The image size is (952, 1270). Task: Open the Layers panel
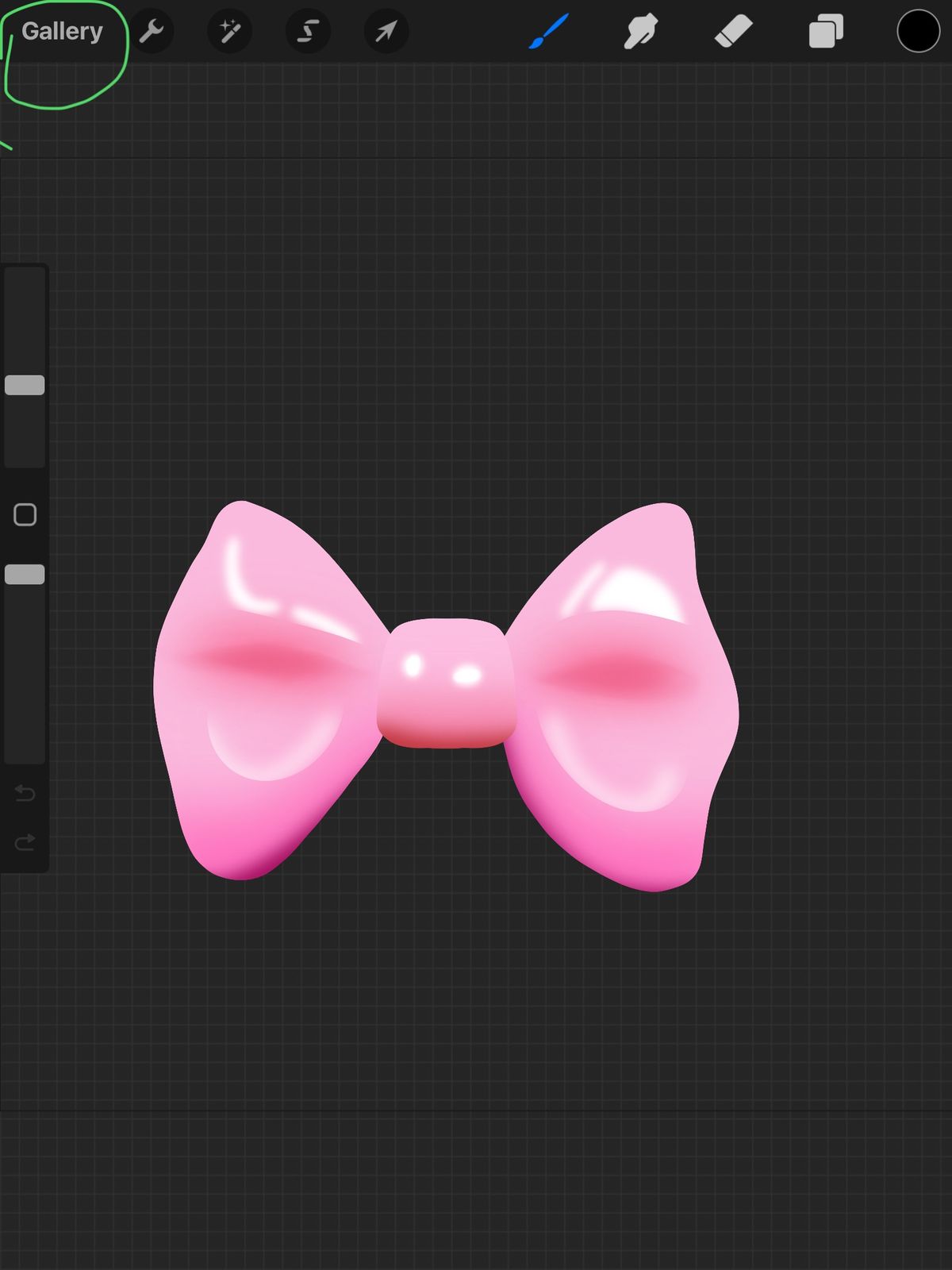point(826,32)
